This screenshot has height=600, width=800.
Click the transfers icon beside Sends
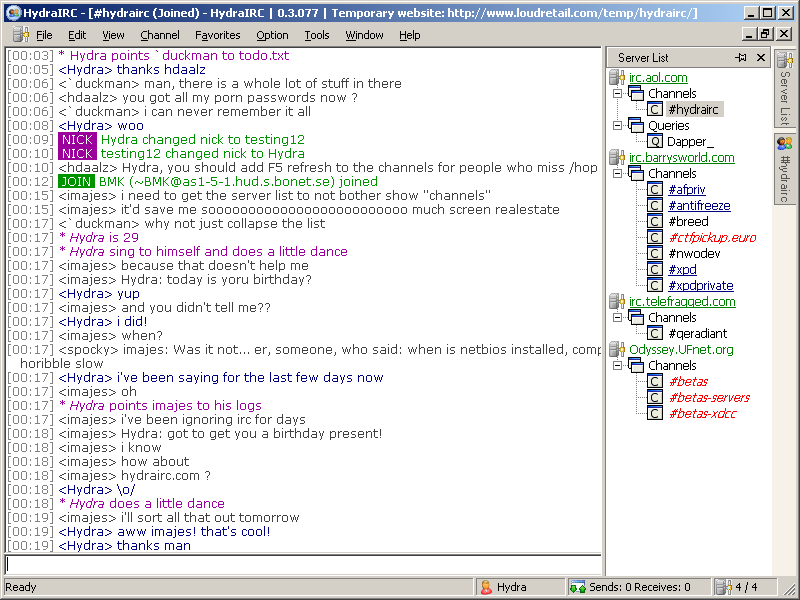coord(578,587)
